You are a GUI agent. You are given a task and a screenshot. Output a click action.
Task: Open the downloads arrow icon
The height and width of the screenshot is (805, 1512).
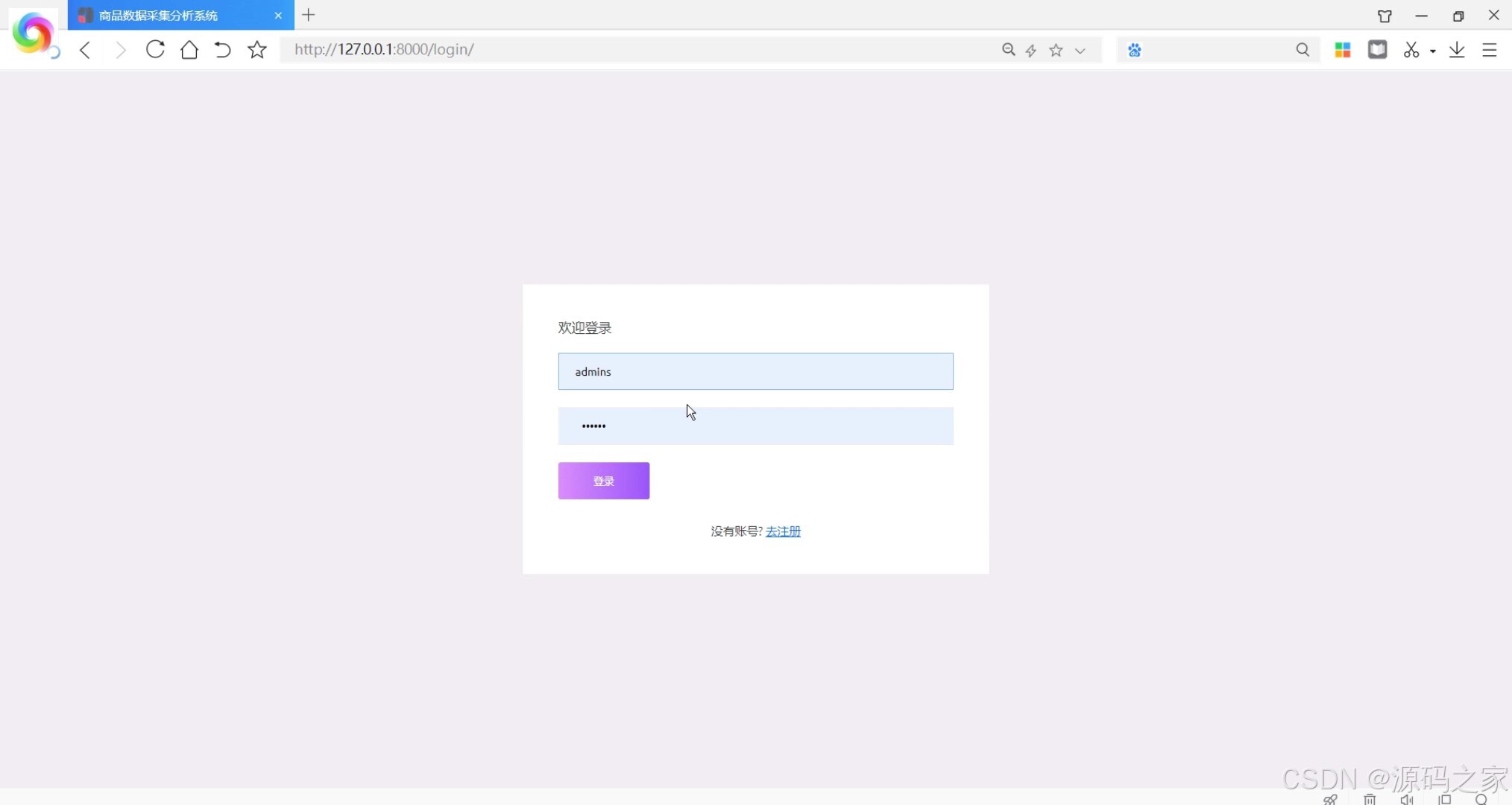pyautogui.click(x=1457, y=49)
